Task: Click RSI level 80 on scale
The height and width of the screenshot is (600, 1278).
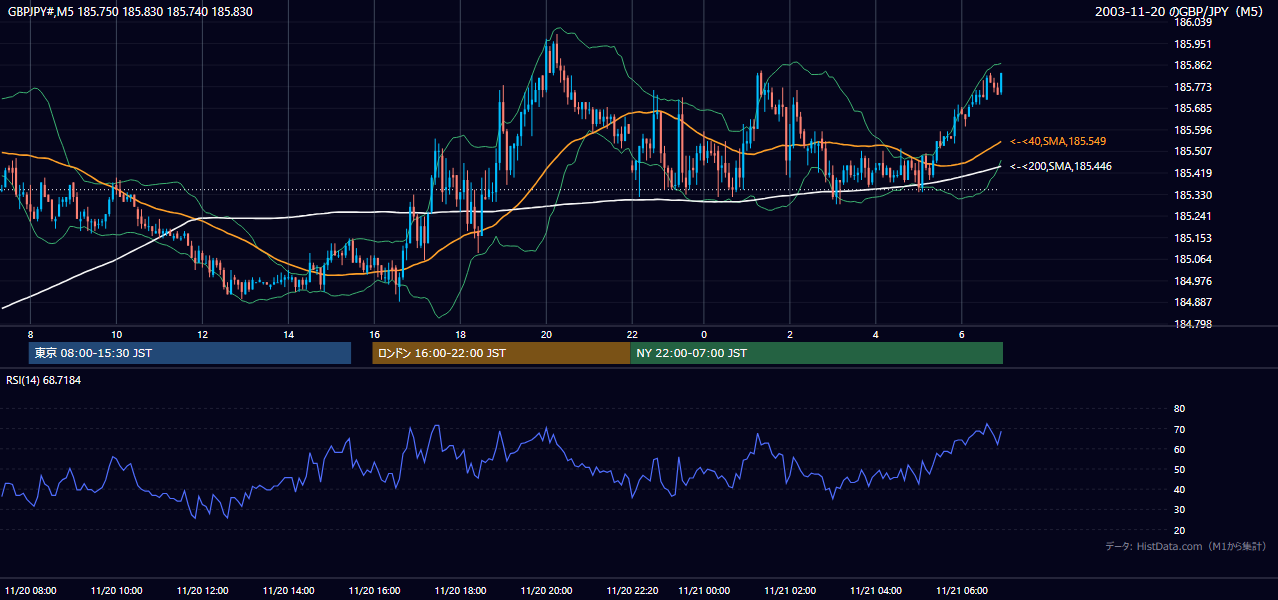Action: click(1180, 409)
